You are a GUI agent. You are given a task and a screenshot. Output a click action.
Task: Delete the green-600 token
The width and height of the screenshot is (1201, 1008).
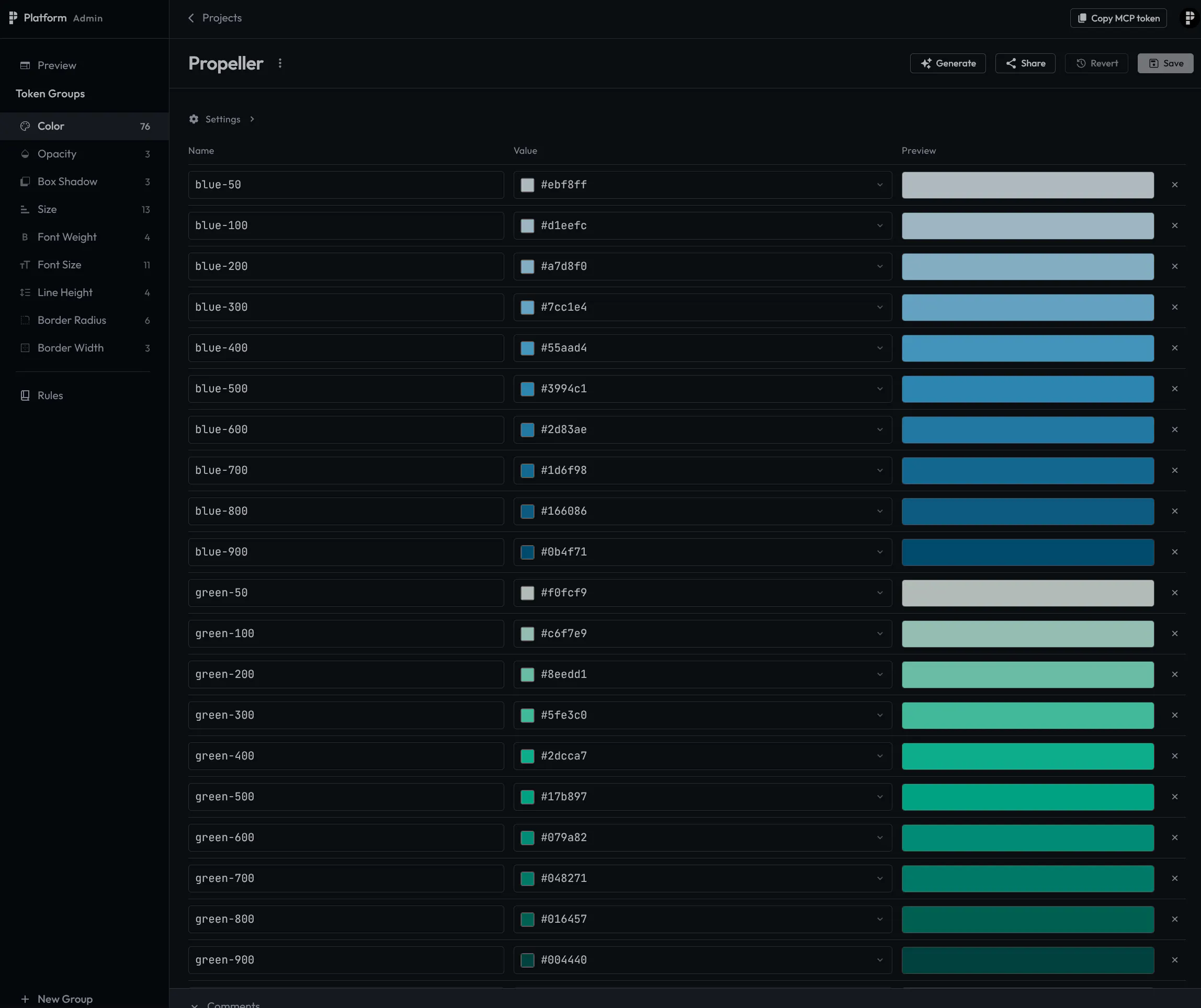point(1175,837)
